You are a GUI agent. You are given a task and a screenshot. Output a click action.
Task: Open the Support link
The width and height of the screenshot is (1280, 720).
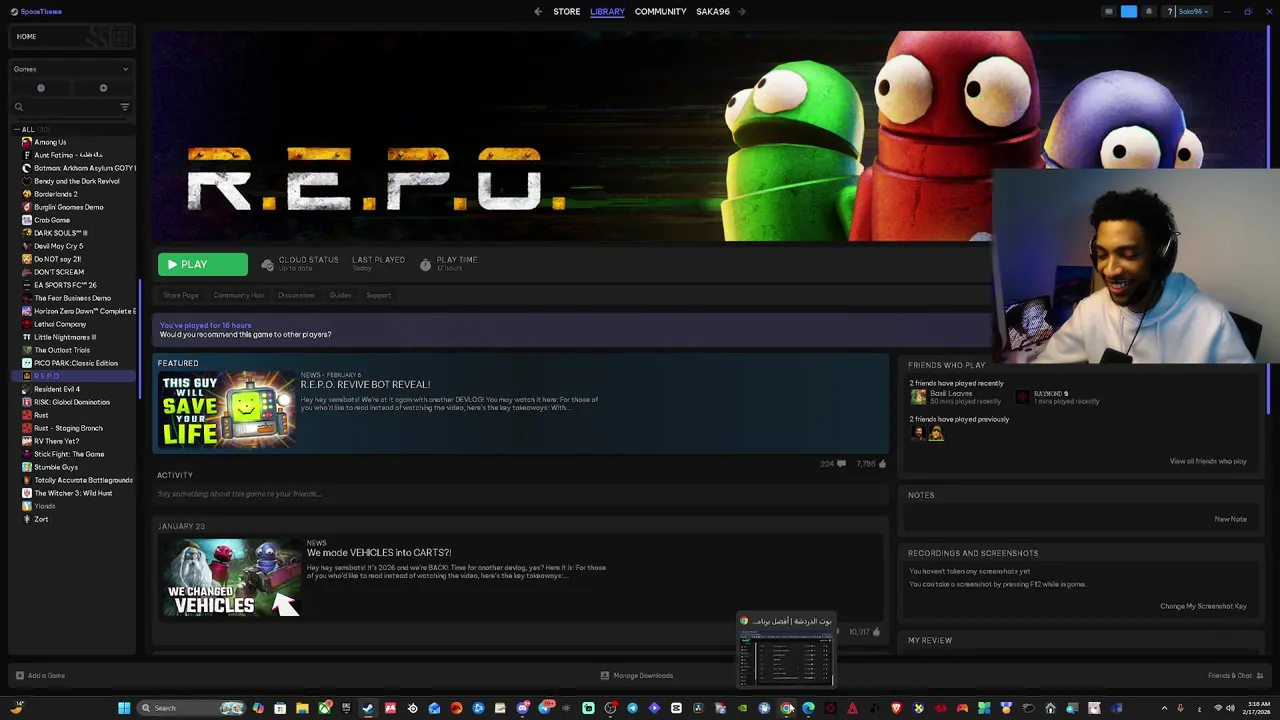(378, 295)
